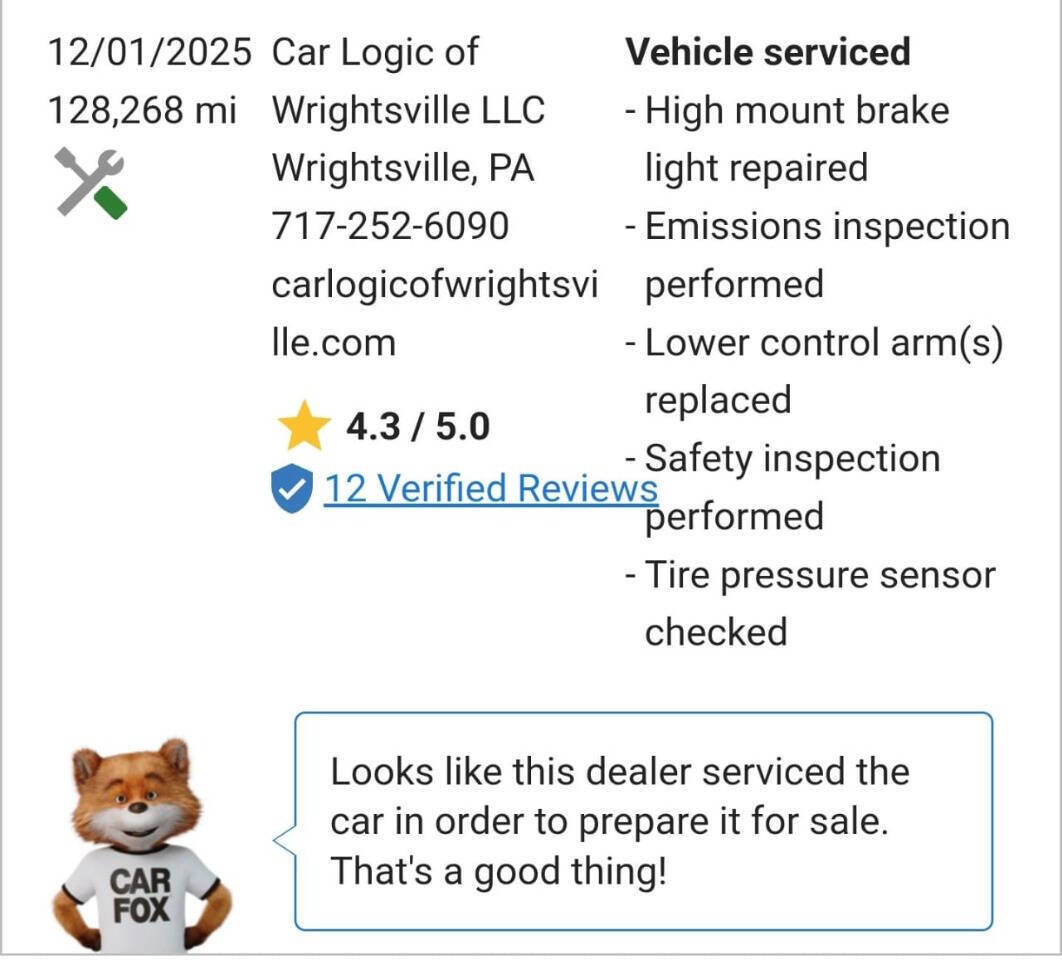The width and height of the screenshot is (1062, 960).
Task: Click the blue verified shield badge
Action: click(x=291, y=490)
